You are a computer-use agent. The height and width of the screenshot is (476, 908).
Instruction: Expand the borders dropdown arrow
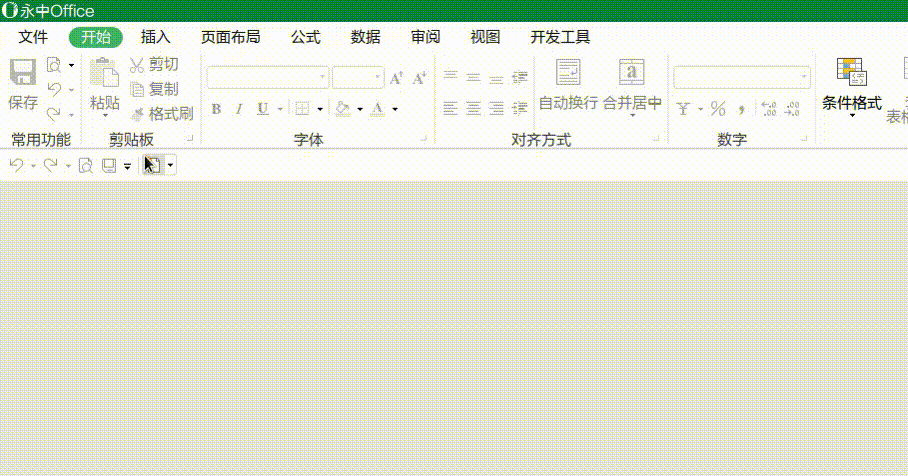320,109
